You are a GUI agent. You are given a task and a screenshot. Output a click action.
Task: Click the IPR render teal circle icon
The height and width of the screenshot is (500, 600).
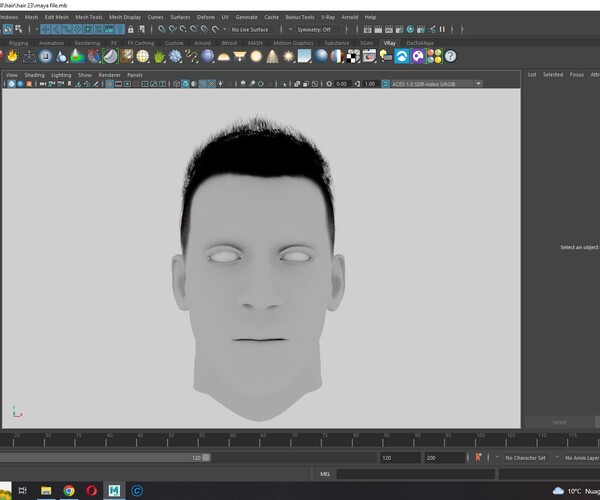coord(410,29)
